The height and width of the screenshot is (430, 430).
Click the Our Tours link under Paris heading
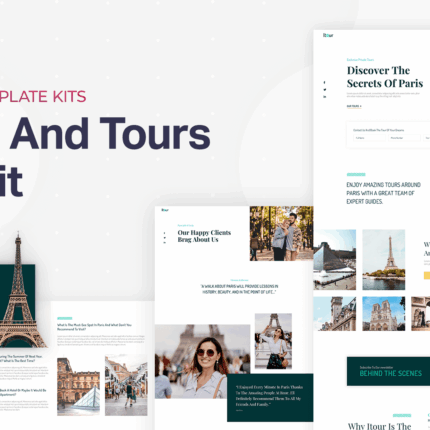(354, 106)
